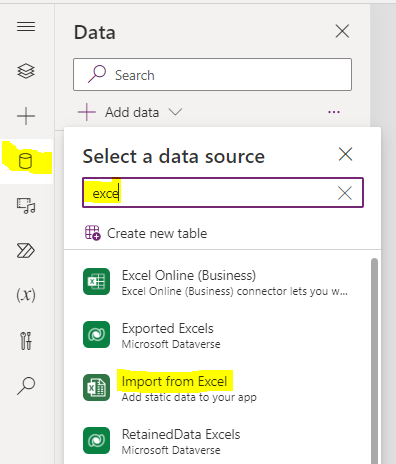396x464 pixels.
Task: Click Create new table
Action: pyautogui.click(x=146, y=233)
